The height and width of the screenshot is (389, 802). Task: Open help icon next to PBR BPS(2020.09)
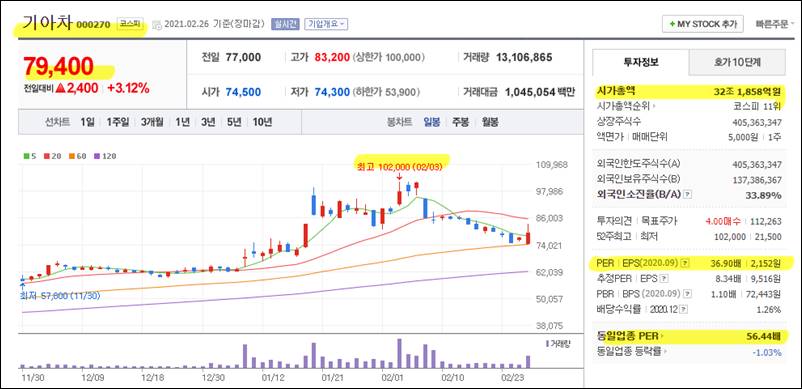coord(688,294)
